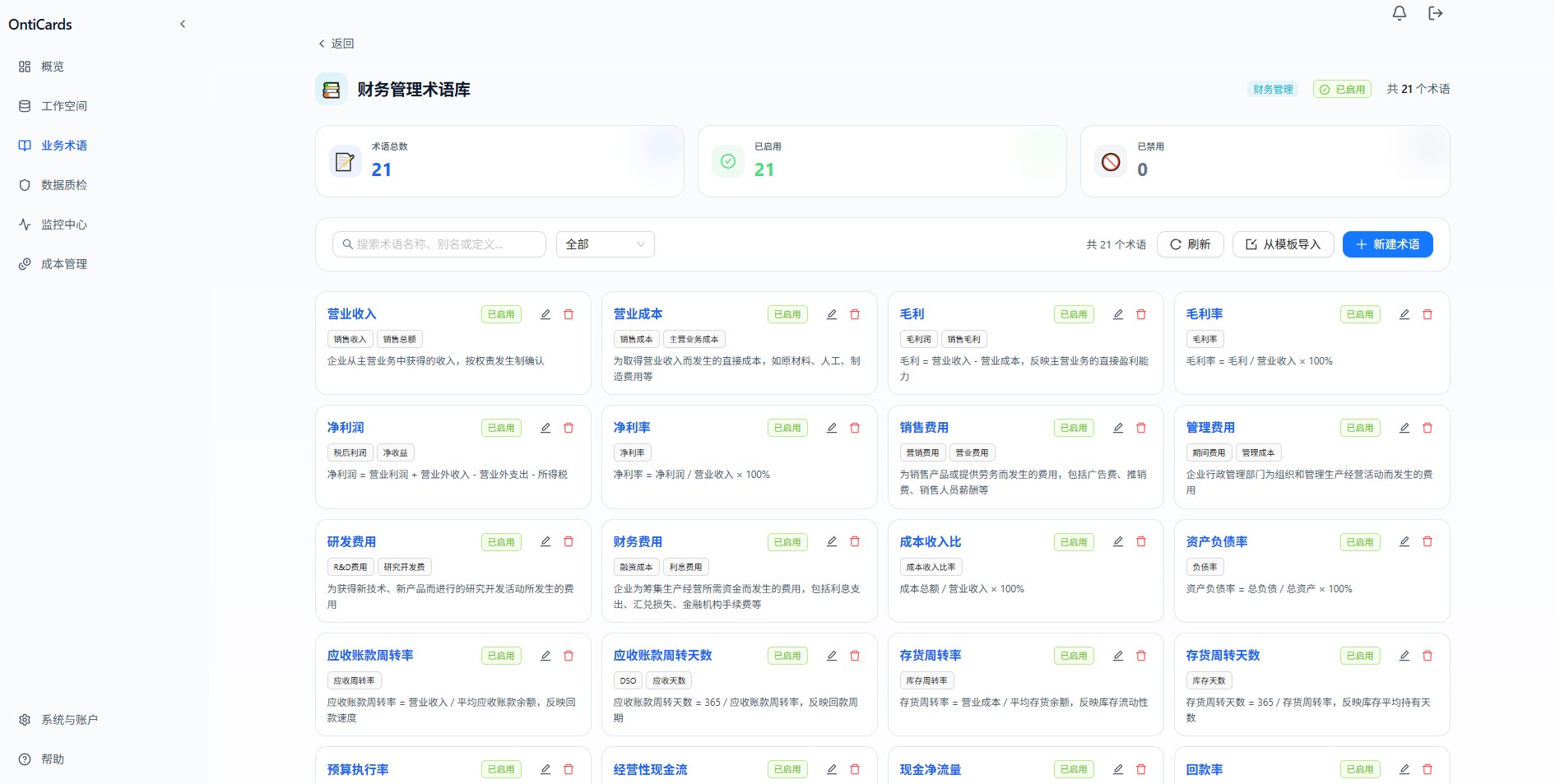Click the notification bell icon
The image size is (1555, 784).
(x=1399, y=13)
